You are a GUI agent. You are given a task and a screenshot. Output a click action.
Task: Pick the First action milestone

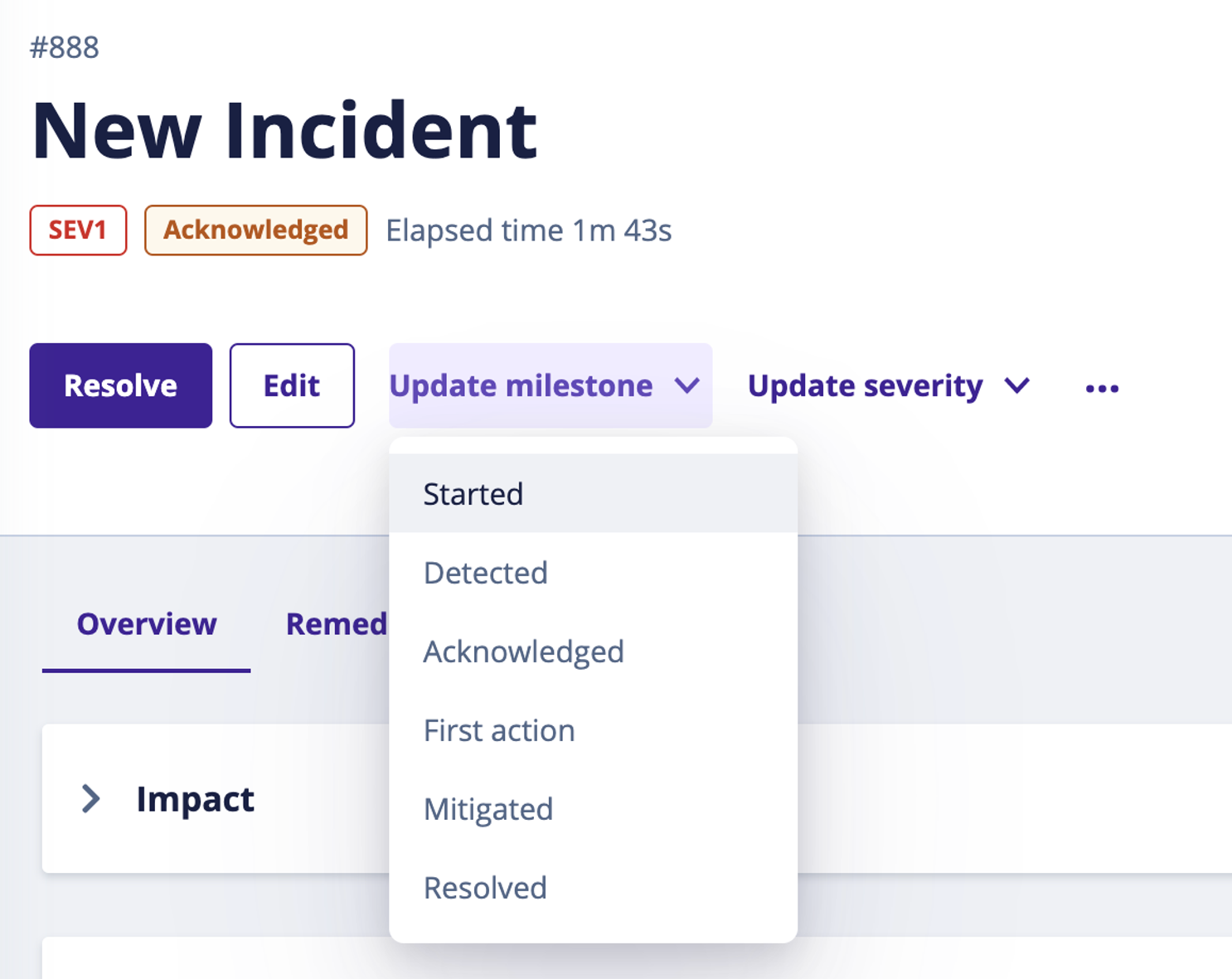(x=593, y=729)
